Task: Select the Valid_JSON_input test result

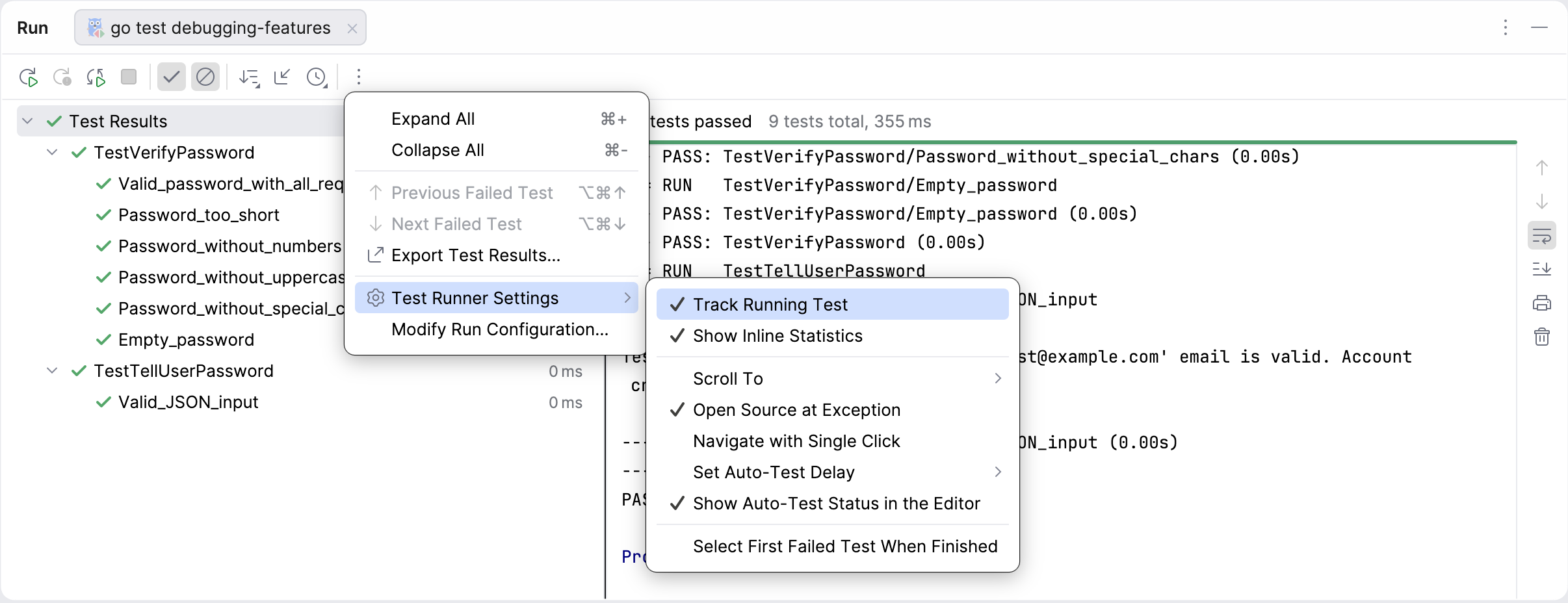Action: pos(187,402)
